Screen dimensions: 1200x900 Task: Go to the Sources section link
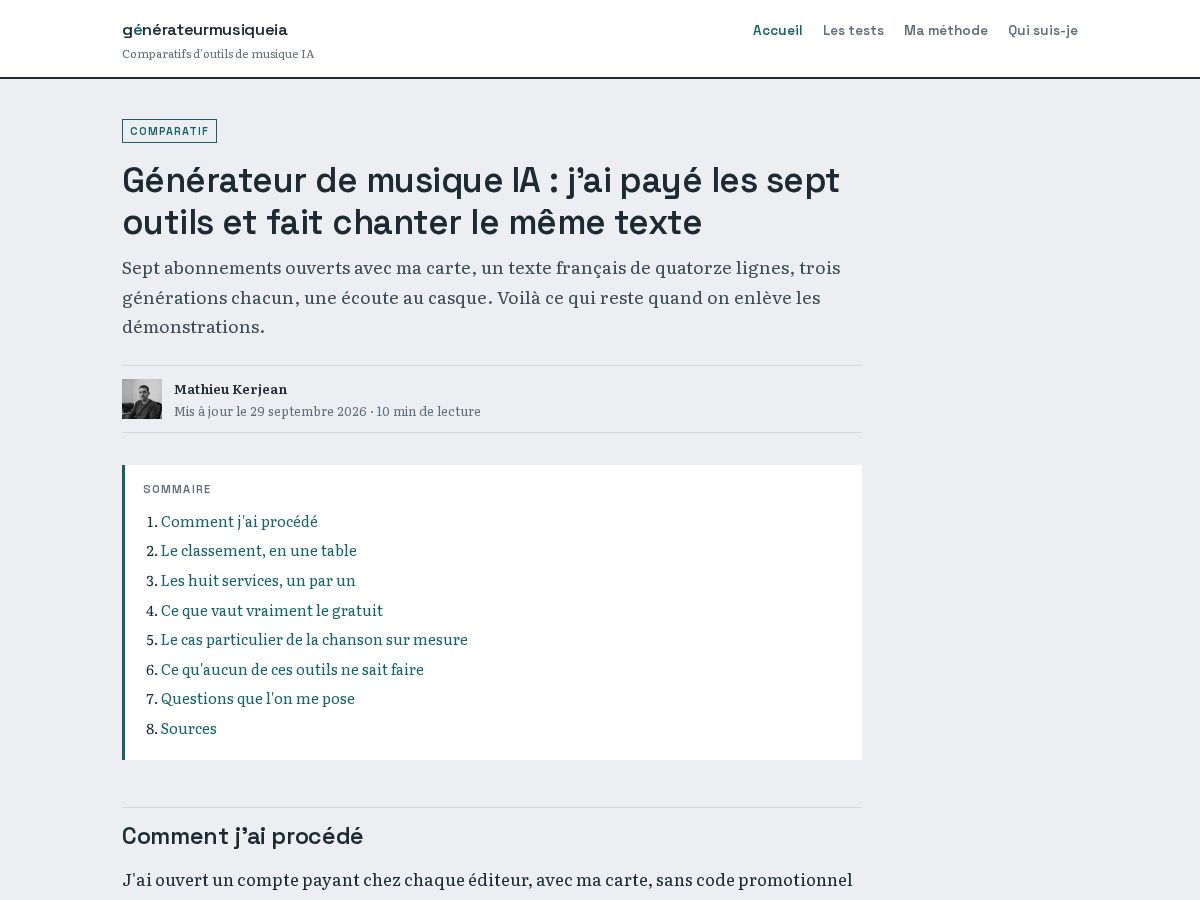(x=189, y=729)
